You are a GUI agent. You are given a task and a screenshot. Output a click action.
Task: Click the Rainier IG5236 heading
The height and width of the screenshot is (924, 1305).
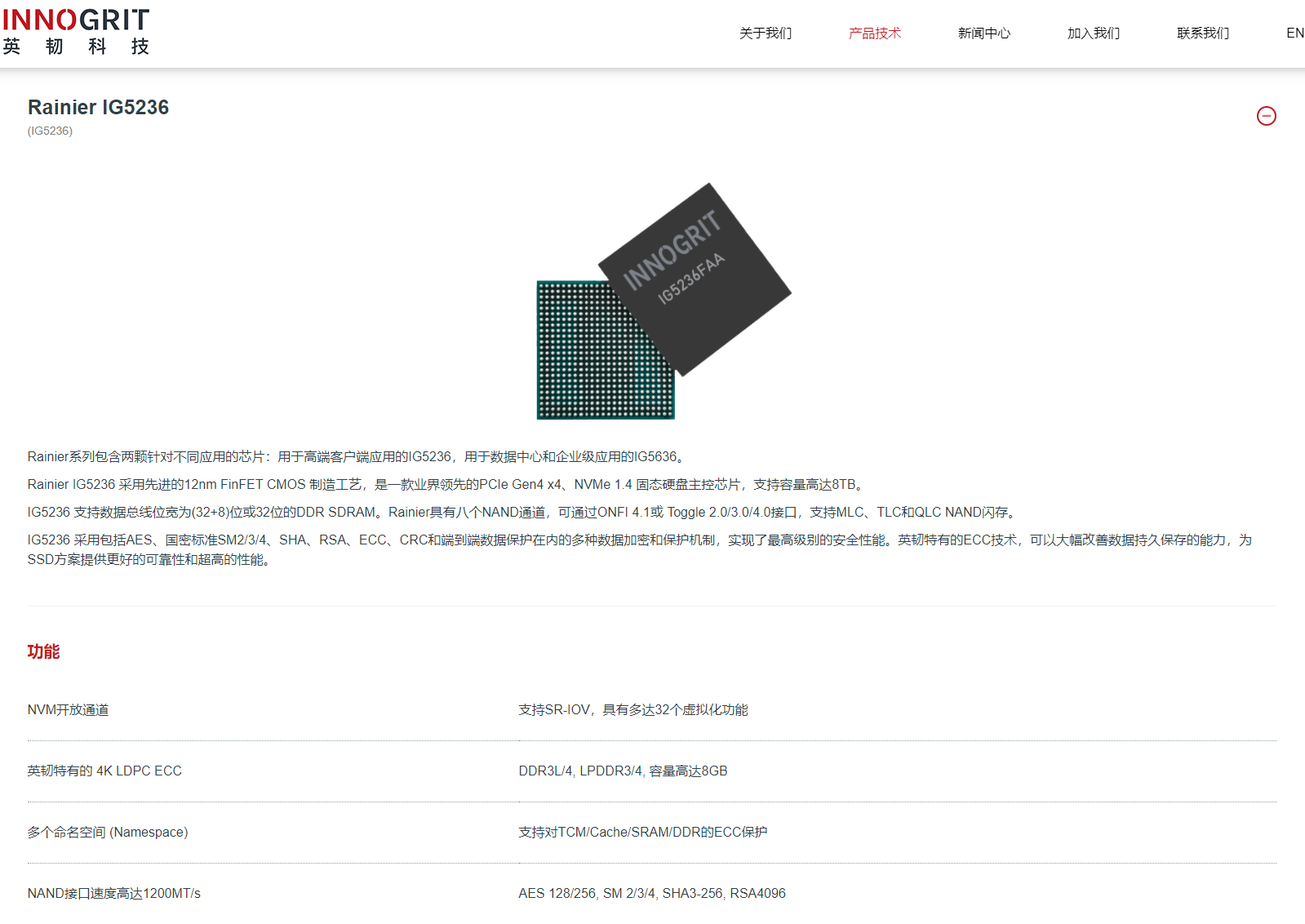click(x=98, y=107)
